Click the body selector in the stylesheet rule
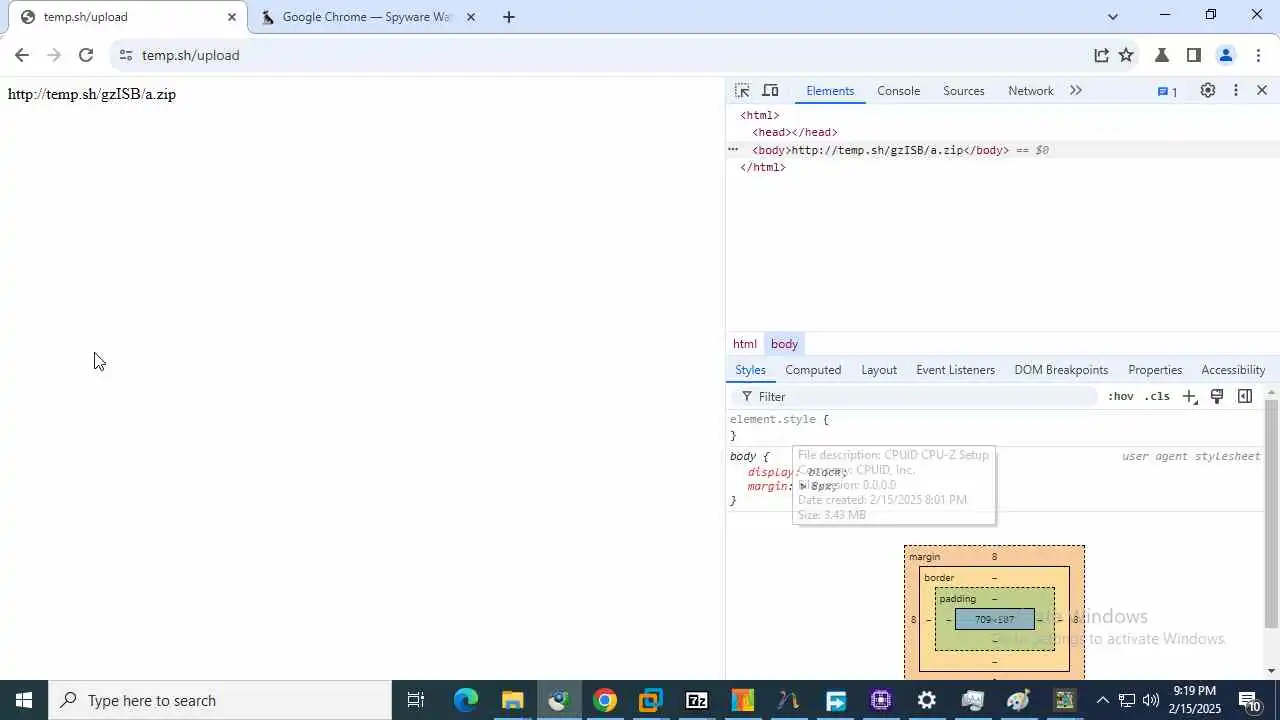This screenshot has height=720, width=1280. pyautogui.click(x=742, y=457)
